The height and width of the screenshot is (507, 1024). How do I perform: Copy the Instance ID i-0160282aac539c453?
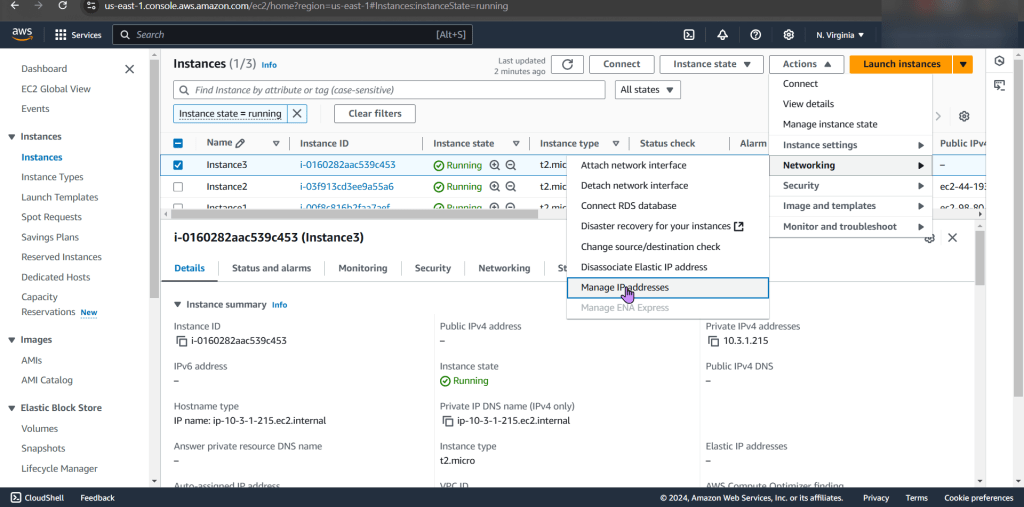click(181, 341)
